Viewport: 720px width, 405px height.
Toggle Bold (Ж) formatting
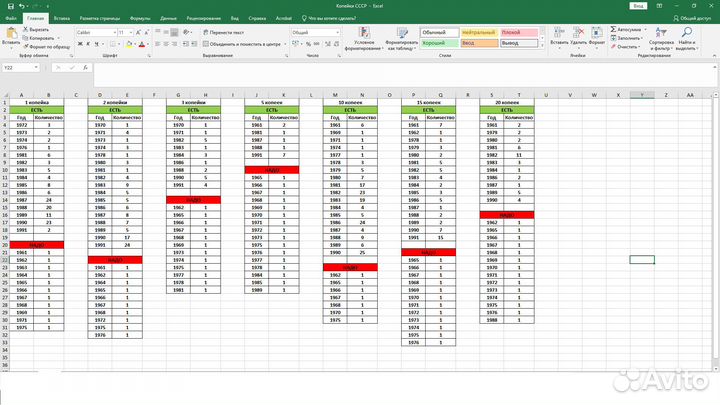pos(79,44)
